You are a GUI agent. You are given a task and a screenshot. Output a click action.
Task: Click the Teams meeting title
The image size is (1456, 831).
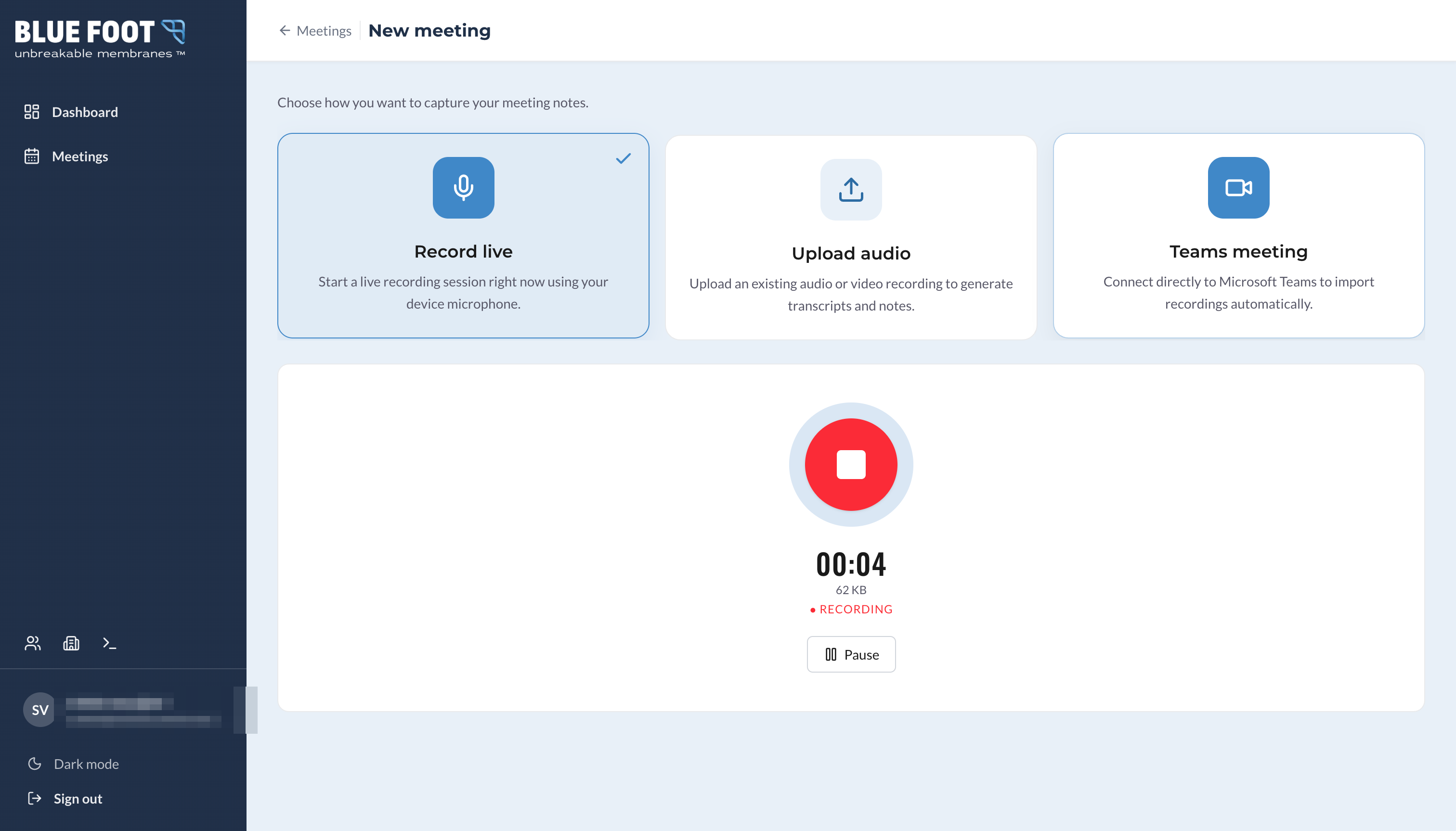[x=1238, y=252]
